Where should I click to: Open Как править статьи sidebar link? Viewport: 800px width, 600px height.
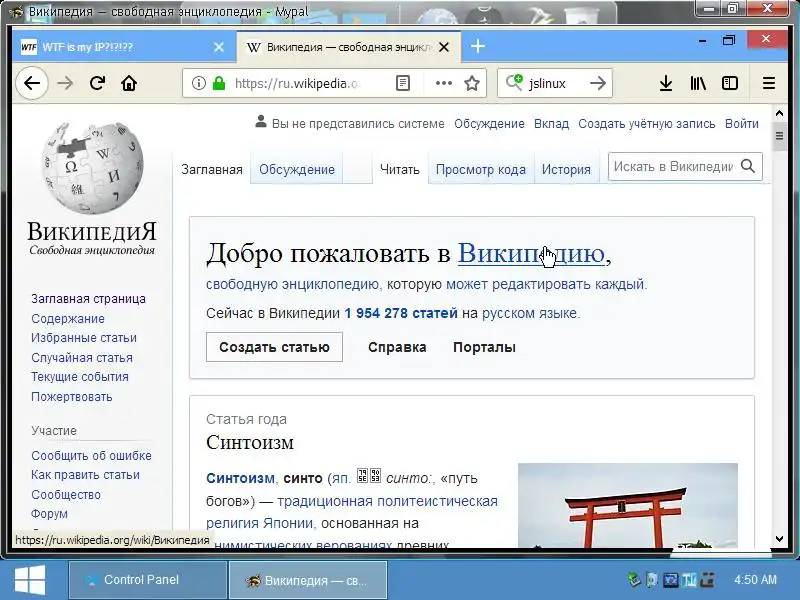(85, 474)
